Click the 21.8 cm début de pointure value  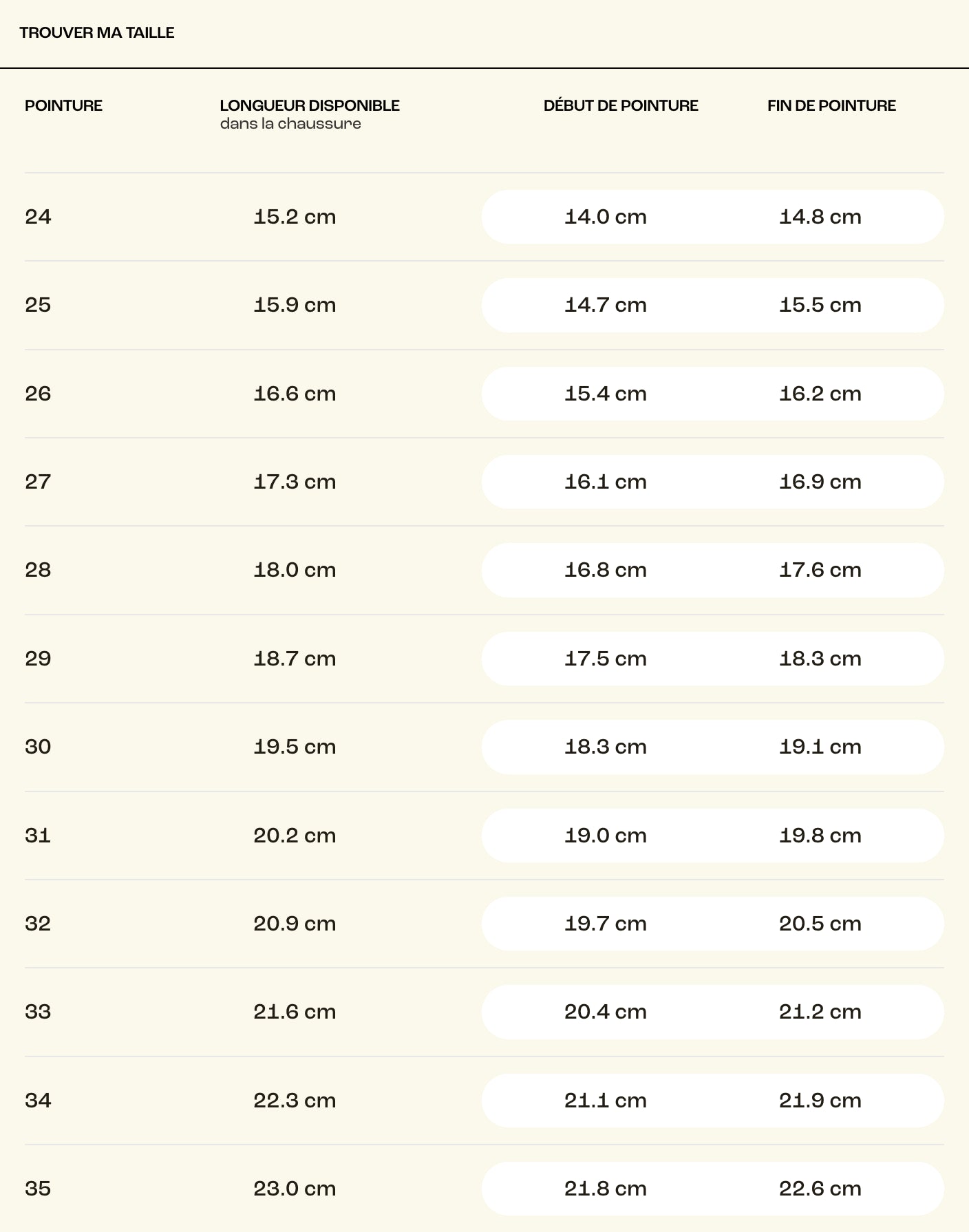click(606, 1189)
